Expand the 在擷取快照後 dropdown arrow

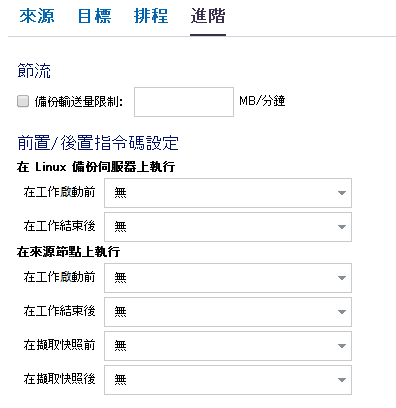pyautogui.click(x=342, y=380)
